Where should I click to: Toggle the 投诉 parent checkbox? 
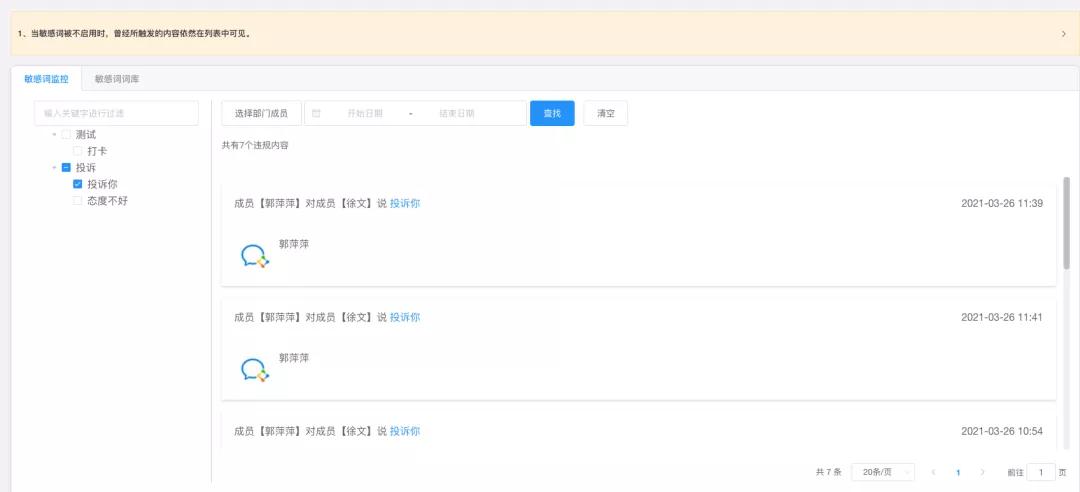pyautogui.click(x=66, y=167)
